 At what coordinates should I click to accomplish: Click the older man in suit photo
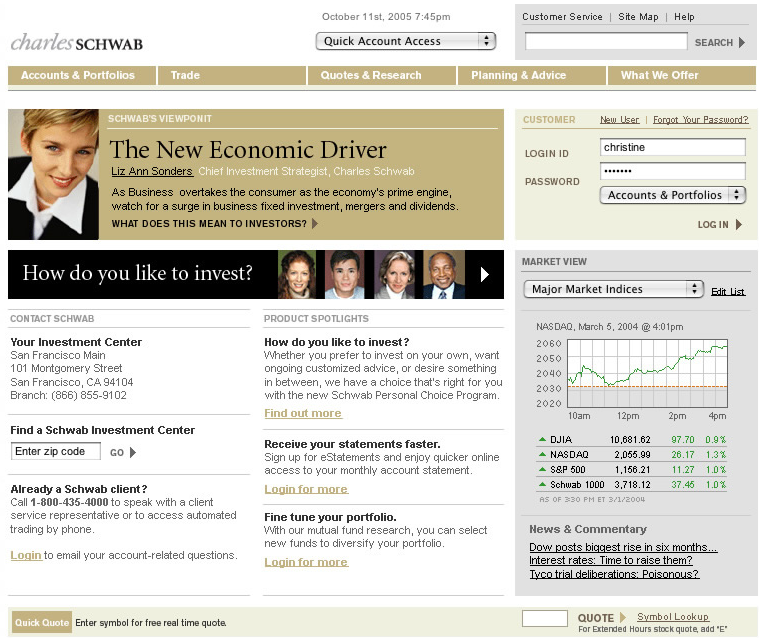[443, 274]
